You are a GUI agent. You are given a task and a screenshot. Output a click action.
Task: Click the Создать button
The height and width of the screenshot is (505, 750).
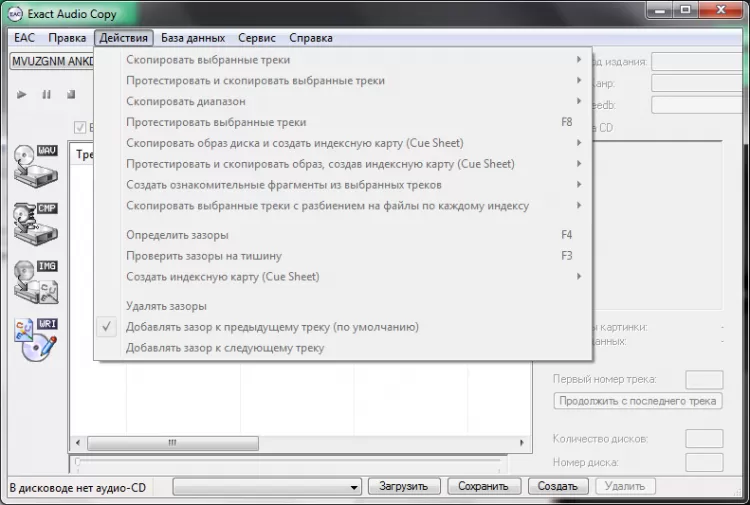558,486
